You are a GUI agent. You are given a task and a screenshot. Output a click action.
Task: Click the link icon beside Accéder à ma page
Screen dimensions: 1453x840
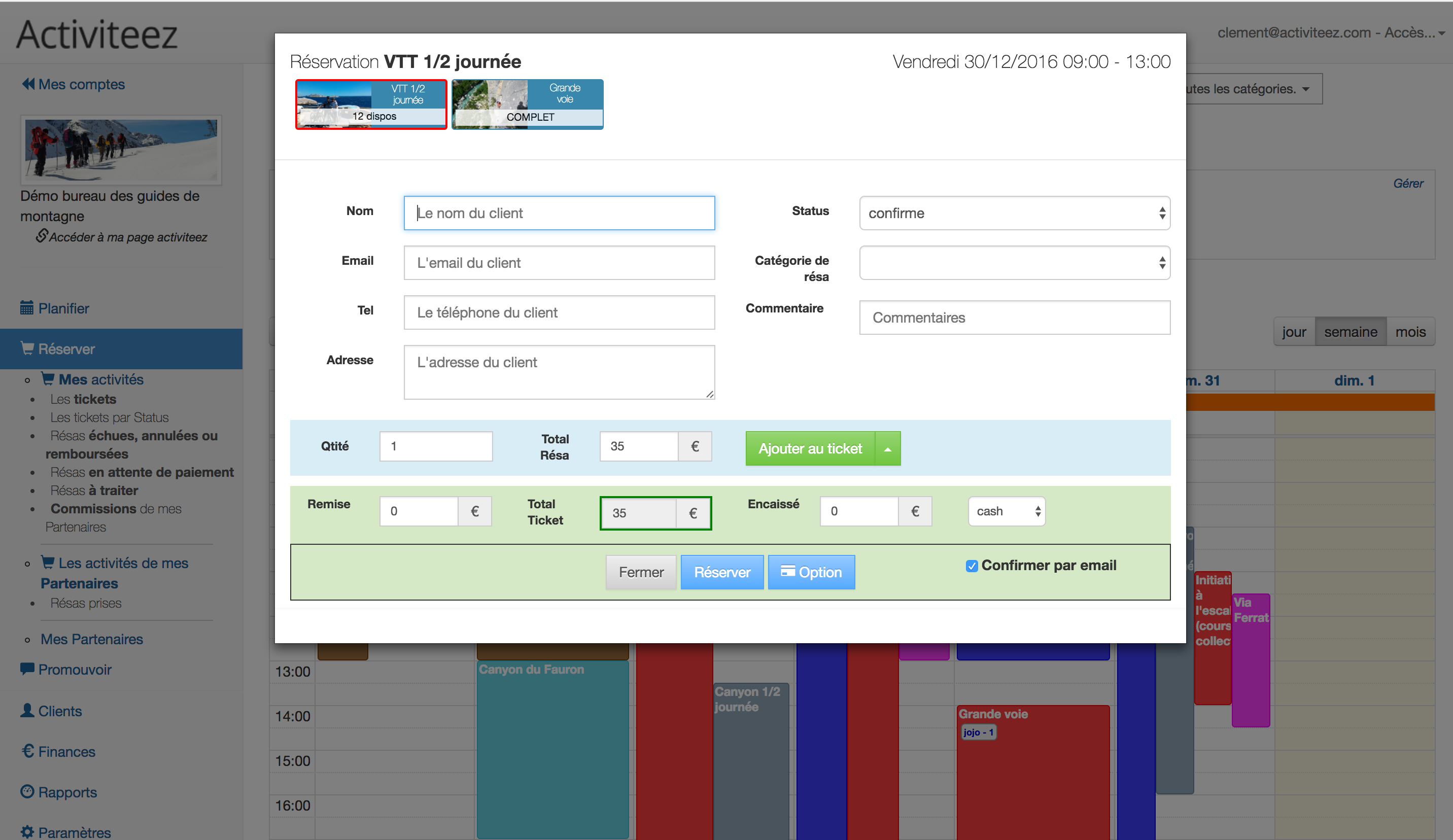(42, 235)
